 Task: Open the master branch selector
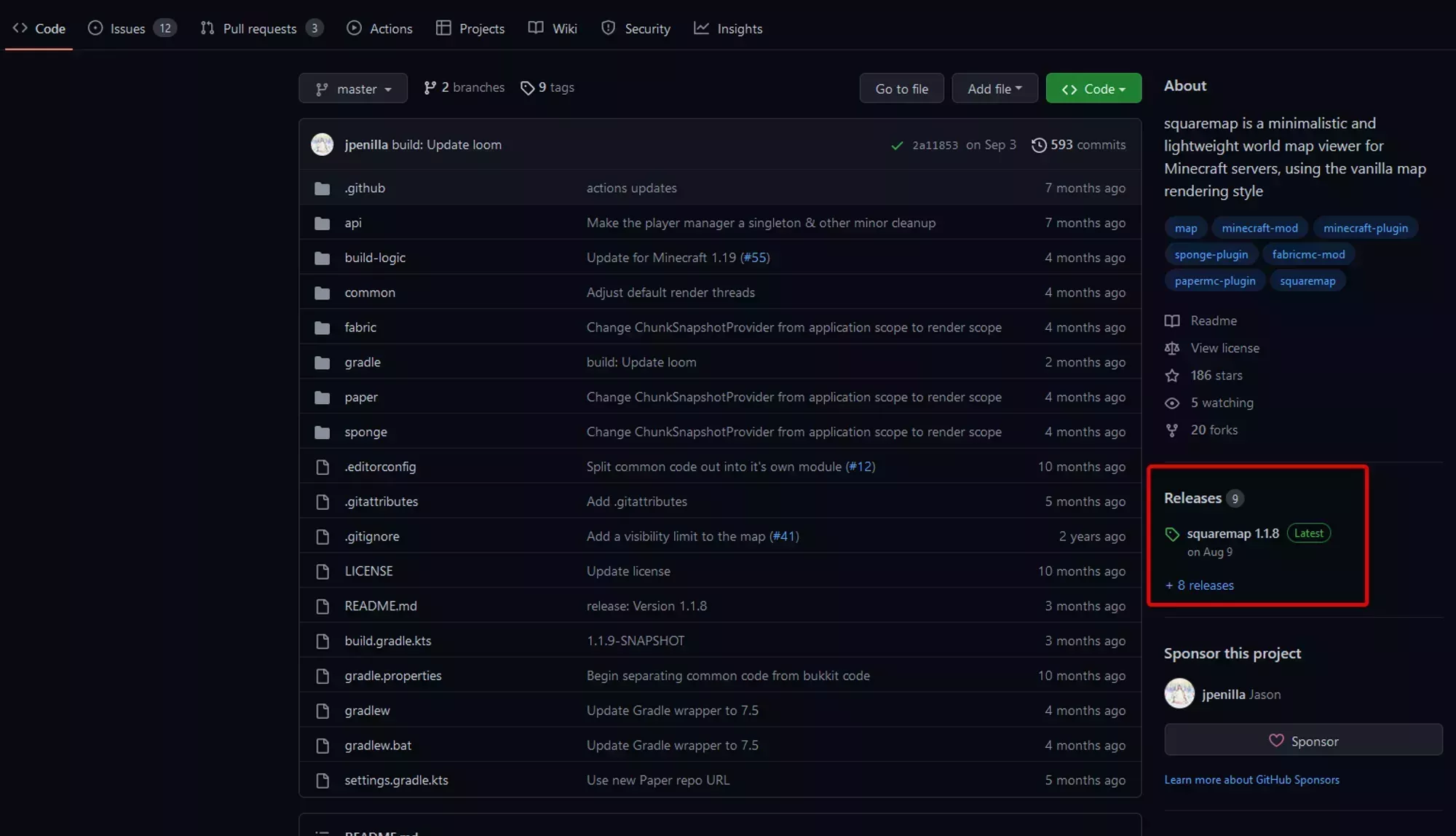pyautogui.click(x=352, y=88)
